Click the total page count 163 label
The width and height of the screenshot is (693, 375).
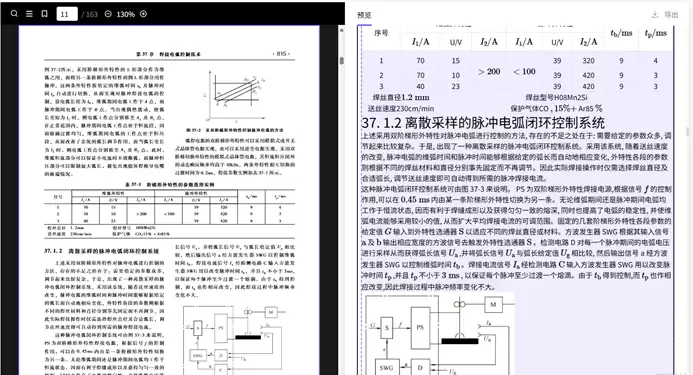click(90, 14)
